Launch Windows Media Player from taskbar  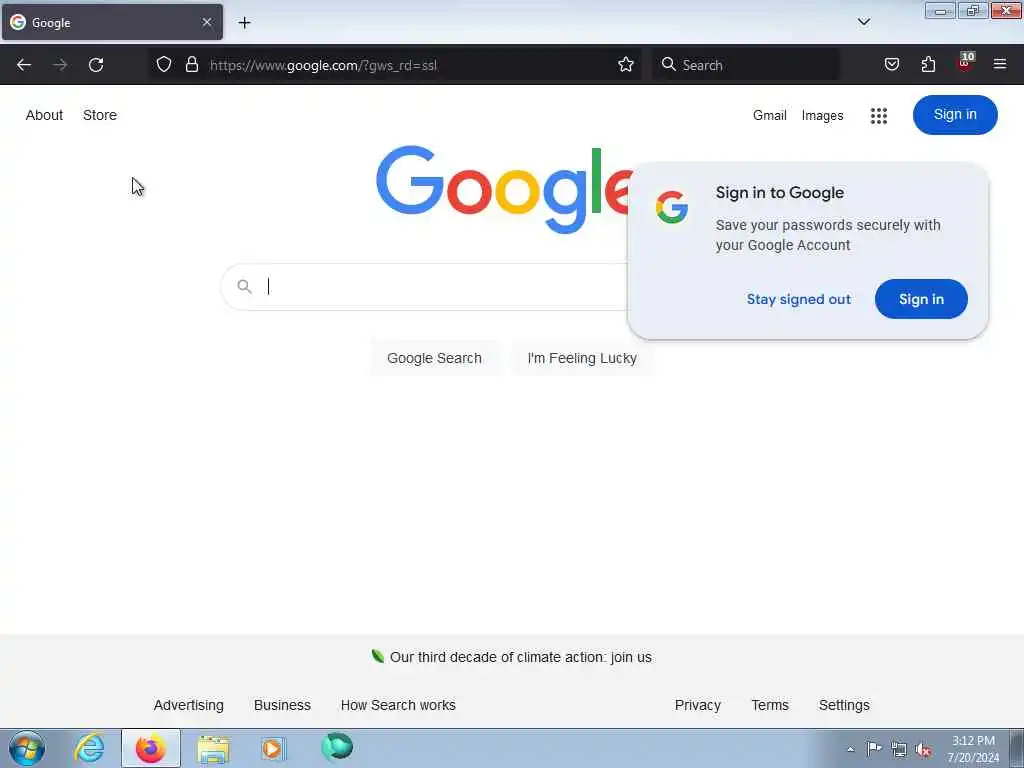pos(273,748)
